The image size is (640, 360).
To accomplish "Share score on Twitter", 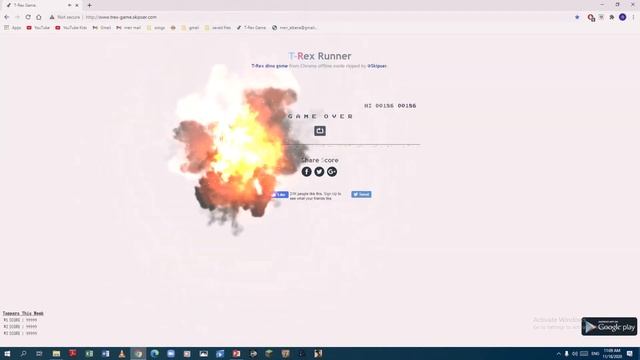I will tap(319, 172).
